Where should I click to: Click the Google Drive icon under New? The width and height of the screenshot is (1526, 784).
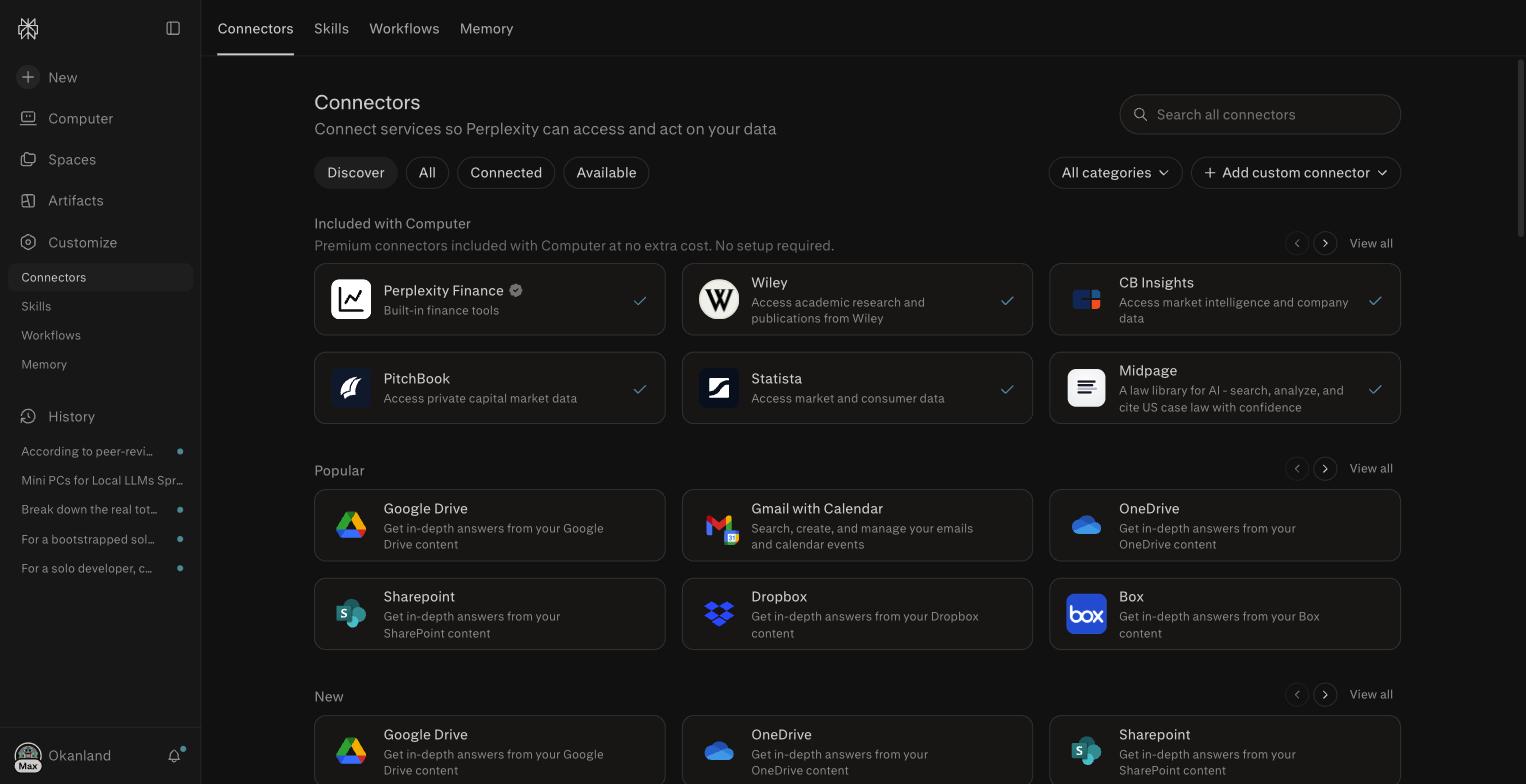tap(351, 751)
